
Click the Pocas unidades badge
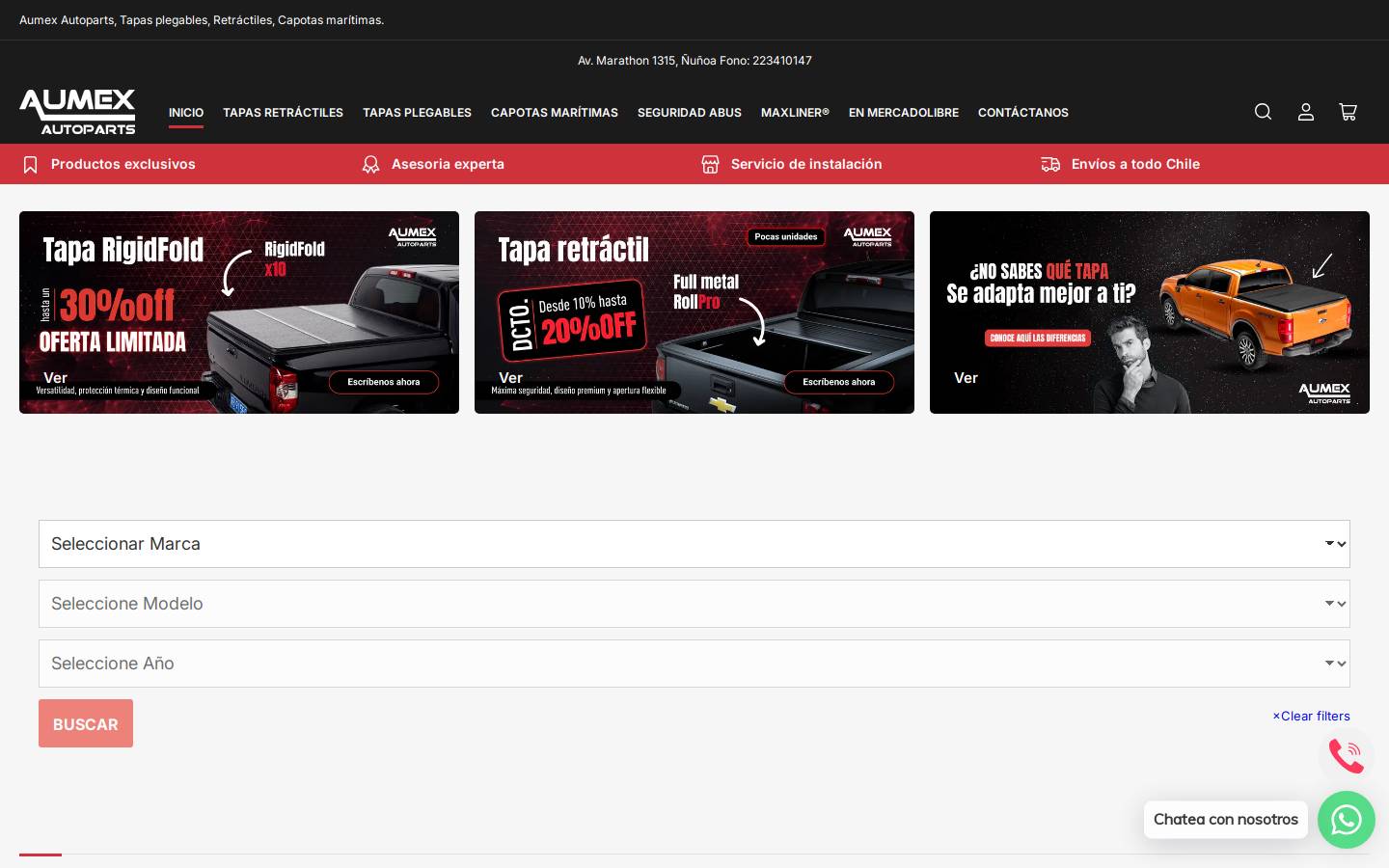point(786,236)
